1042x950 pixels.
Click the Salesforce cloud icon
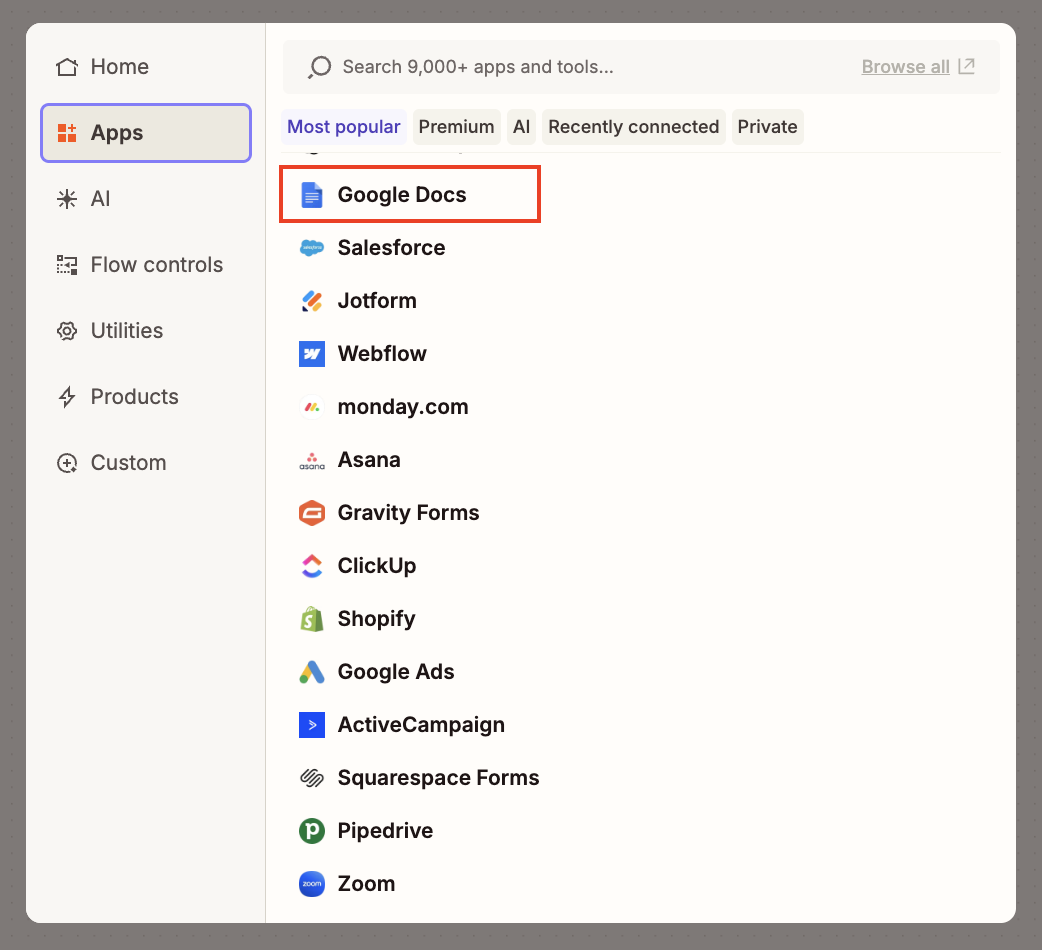pos(312,248)
